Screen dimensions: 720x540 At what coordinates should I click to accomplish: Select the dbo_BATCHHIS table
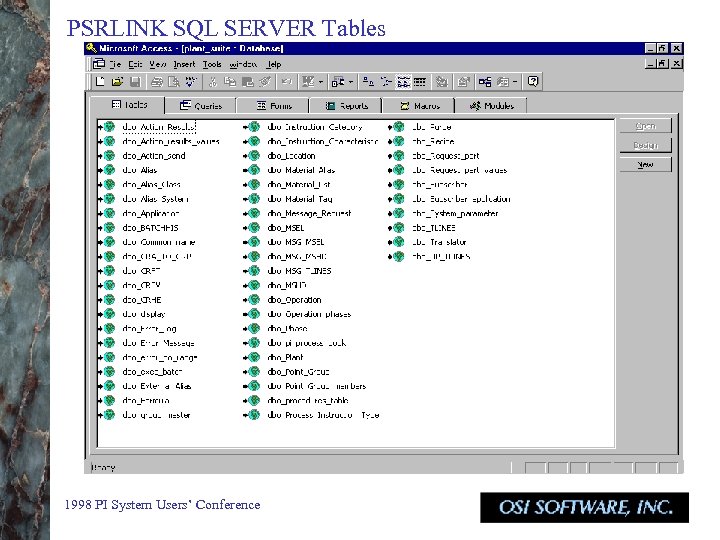click(x=150, y=228)
